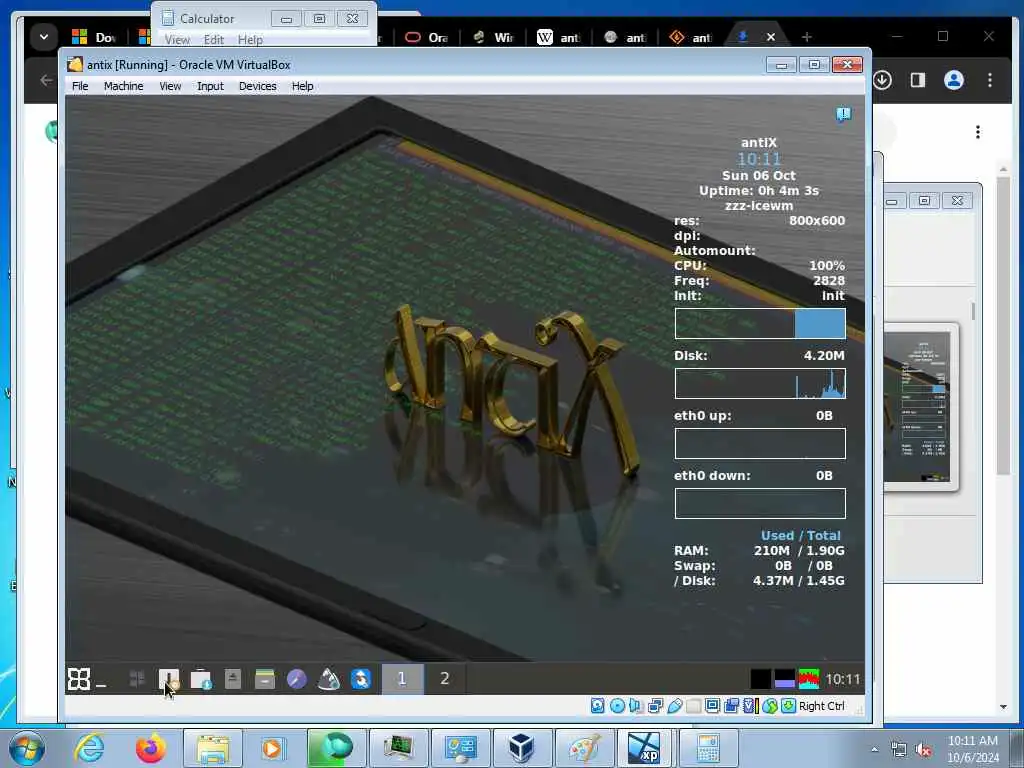
Task: Open Firefox from Windows taskbar
Action: pos(150,748)
